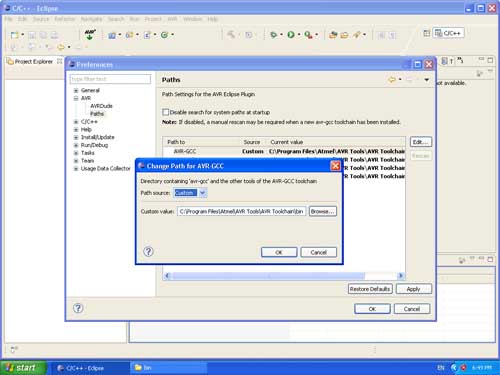The height and width of the screenshot is (375, 500).
Task: Click Cancel in Change Path for AVR-GCC dialog
Action: (x=318, y=252)
